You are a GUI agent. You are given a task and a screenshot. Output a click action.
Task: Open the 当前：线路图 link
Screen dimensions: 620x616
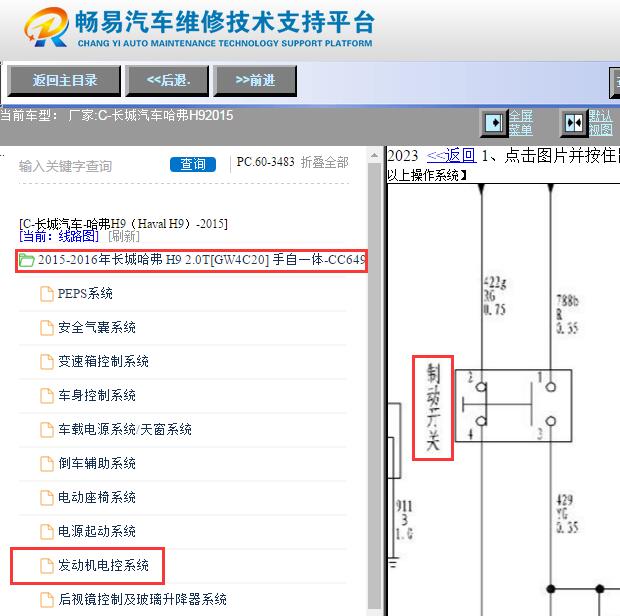point(59,236)
